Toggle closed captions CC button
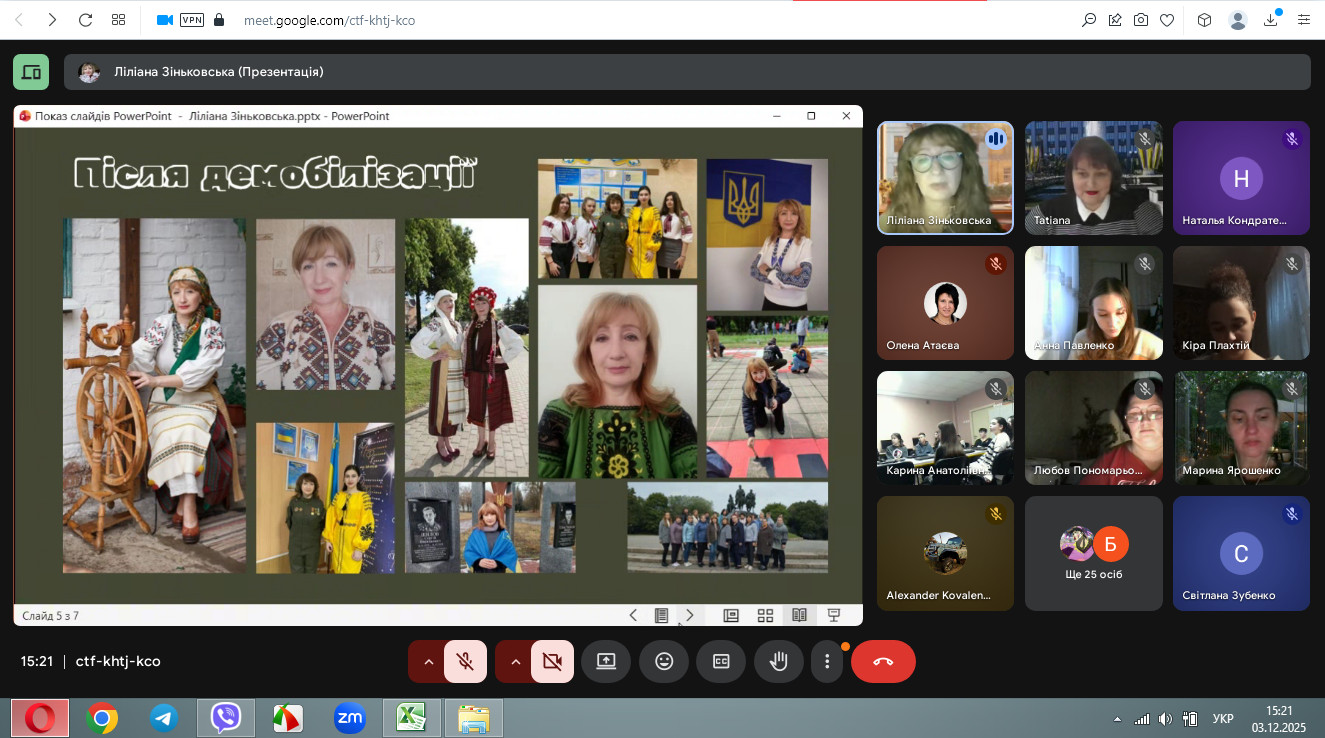Screen dimensions: 1325x738 pyautogui.click(x=721, y=661)
